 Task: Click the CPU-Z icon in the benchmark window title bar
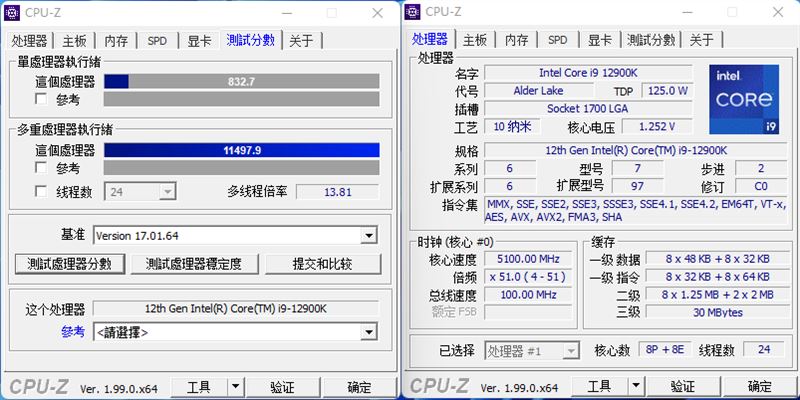13,12
